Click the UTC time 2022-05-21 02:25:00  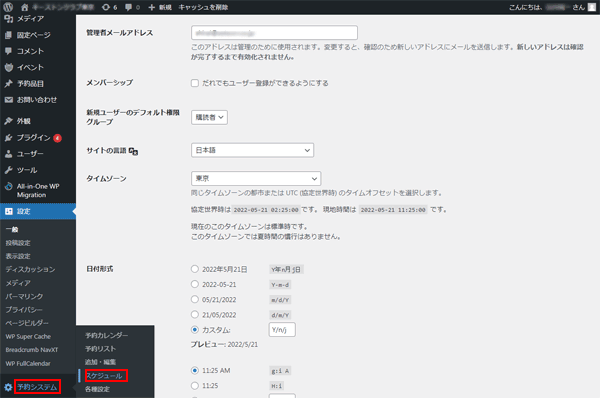[266, 210]
